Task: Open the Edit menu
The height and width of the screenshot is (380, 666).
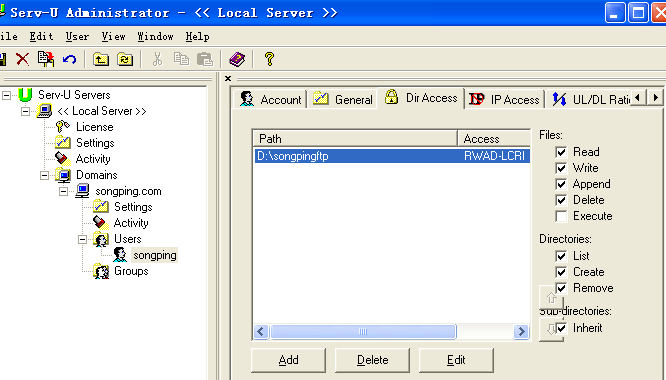Action: click(x=41, y=37)
